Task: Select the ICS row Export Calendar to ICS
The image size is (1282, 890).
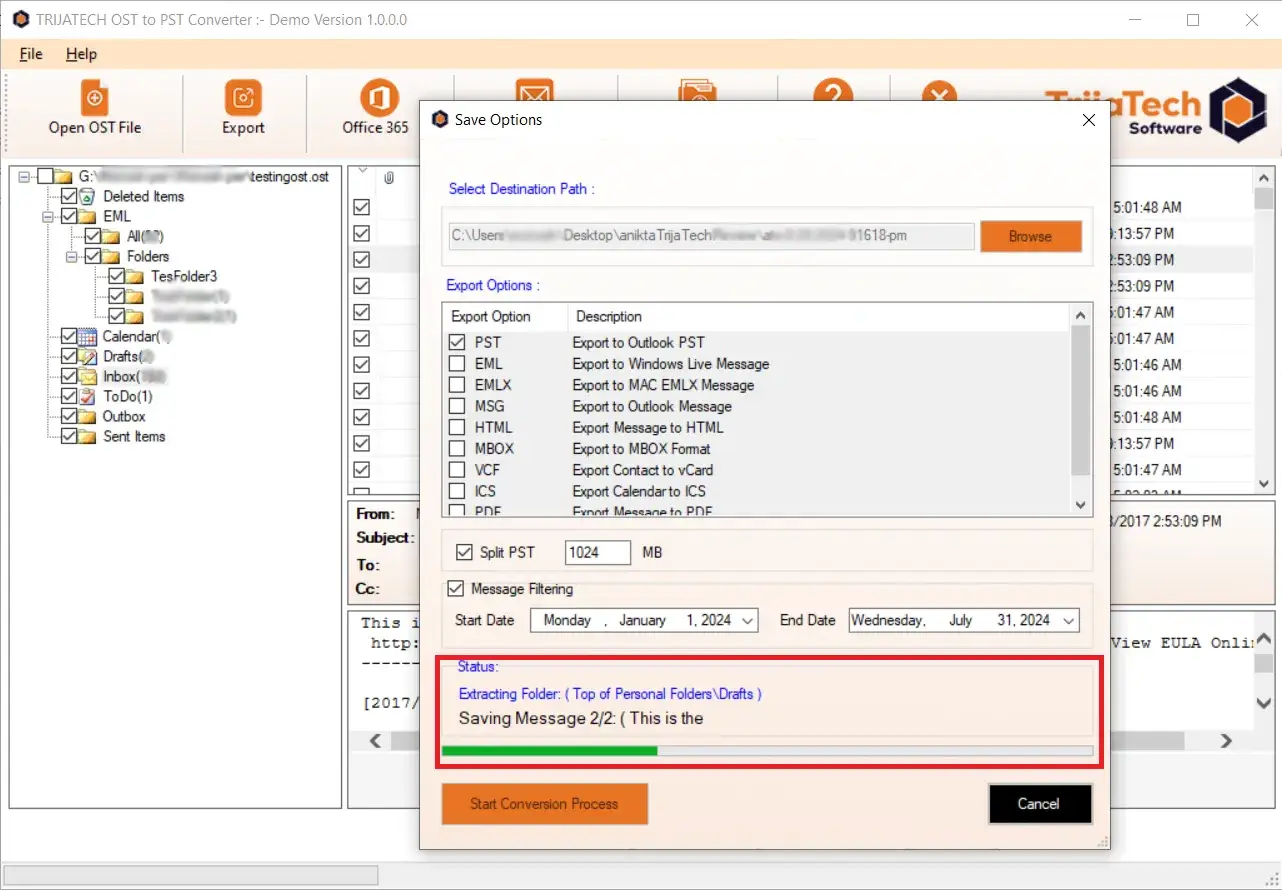Action: coord(757,491)
